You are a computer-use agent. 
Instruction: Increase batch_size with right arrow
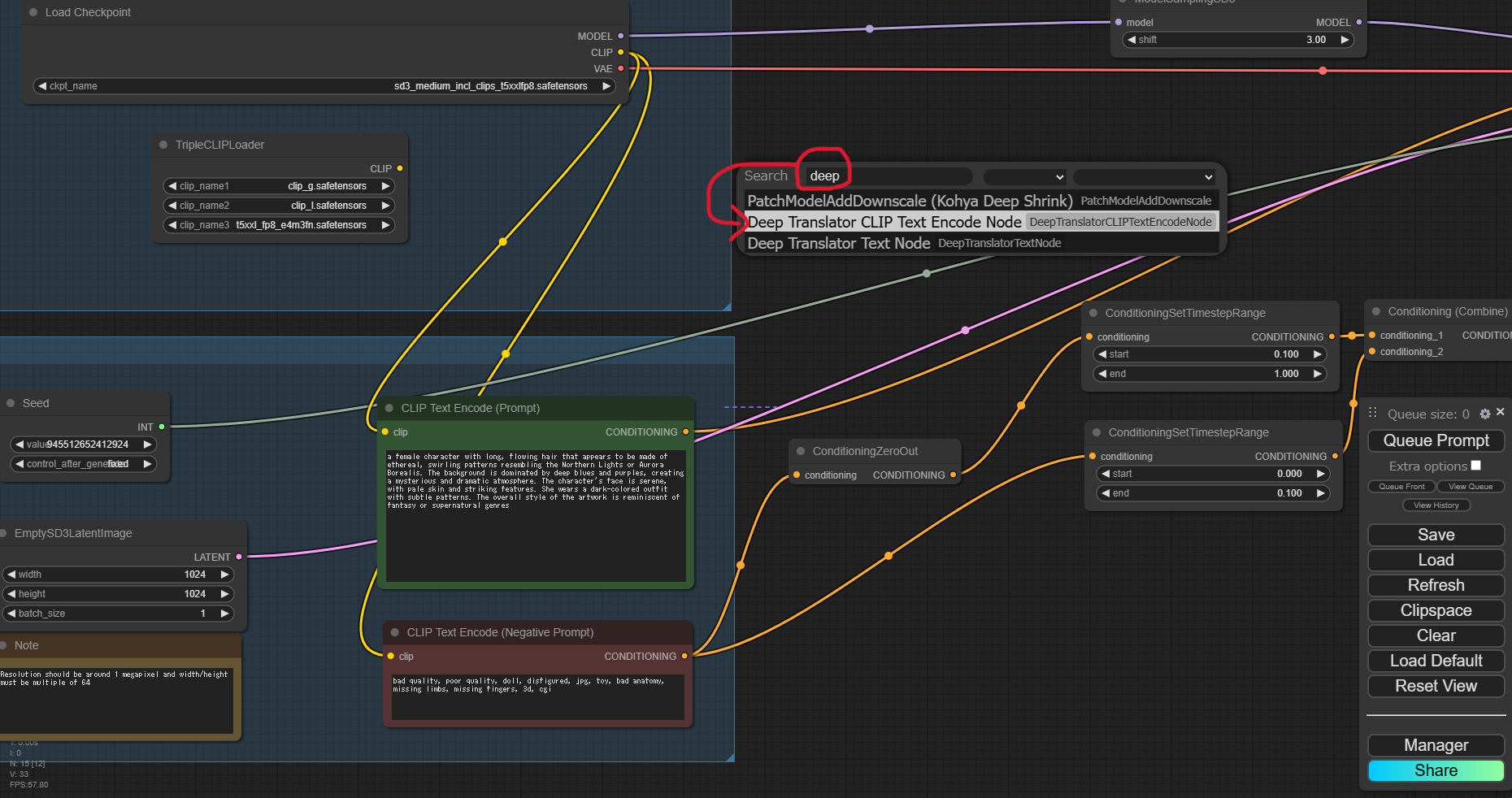tap(224, 614)
